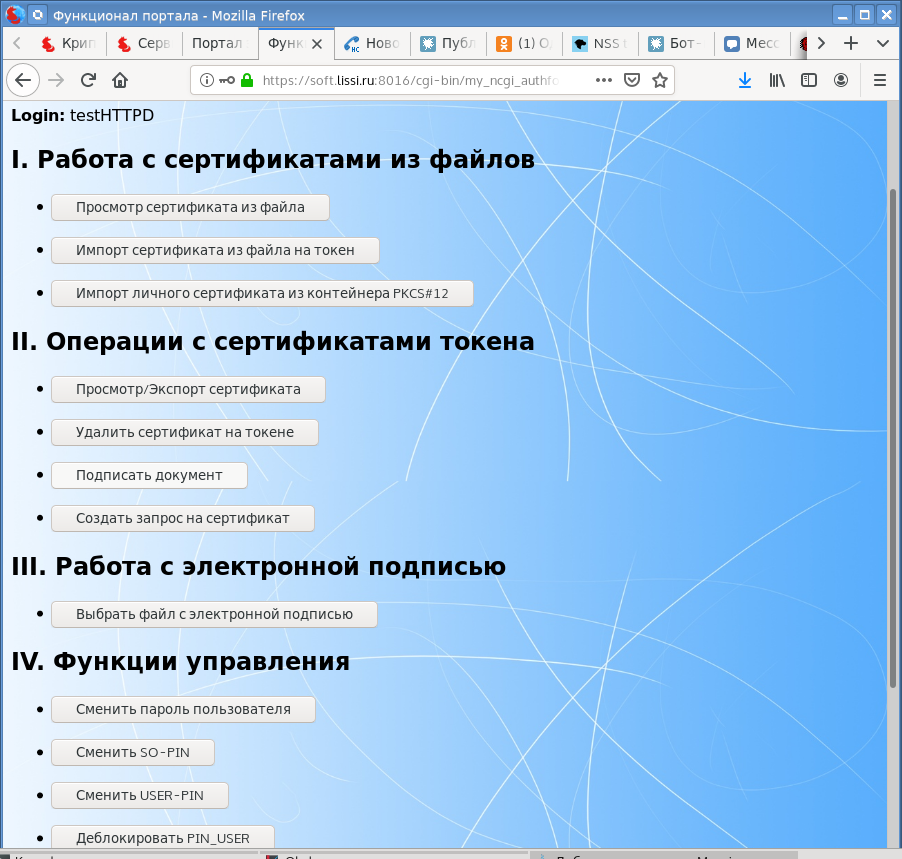
Task: Save page to Pocket icon
Action: pyautogui.click(x=632, y=81)
